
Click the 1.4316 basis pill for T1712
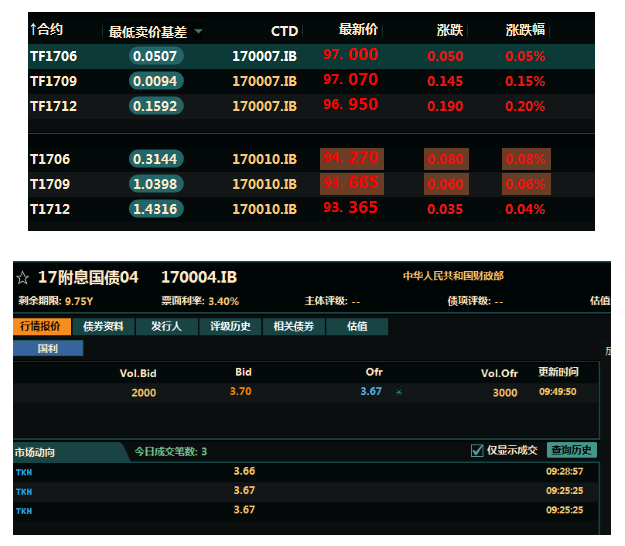(156, 209)
